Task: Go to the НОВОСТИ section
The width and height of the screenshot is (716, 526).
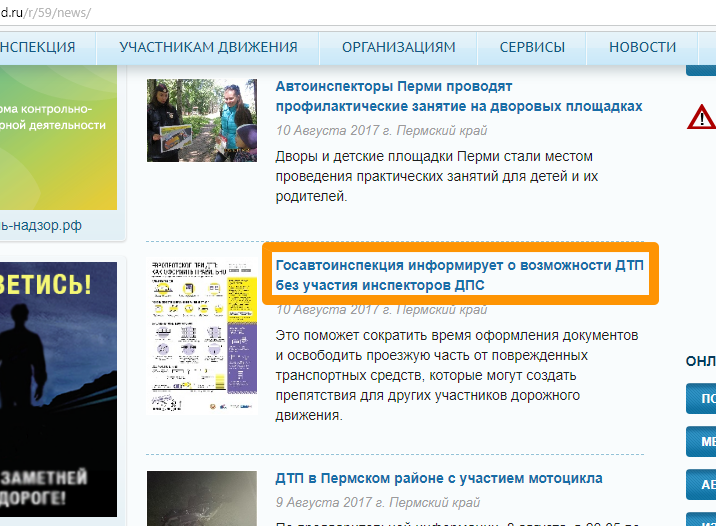Action: coord(642,47)
